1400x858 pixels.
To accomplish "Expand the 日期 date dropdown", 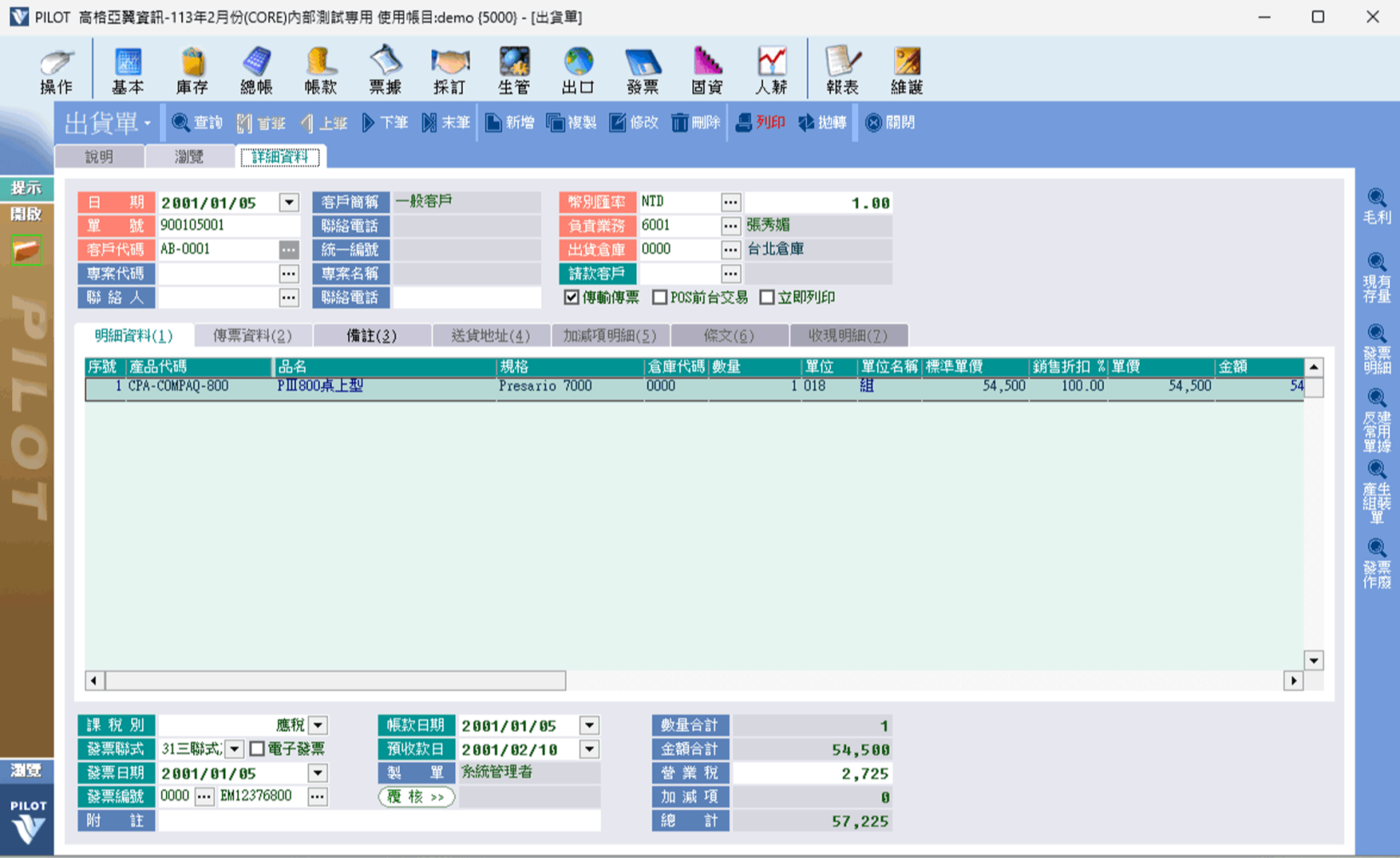I will point(289,202).
